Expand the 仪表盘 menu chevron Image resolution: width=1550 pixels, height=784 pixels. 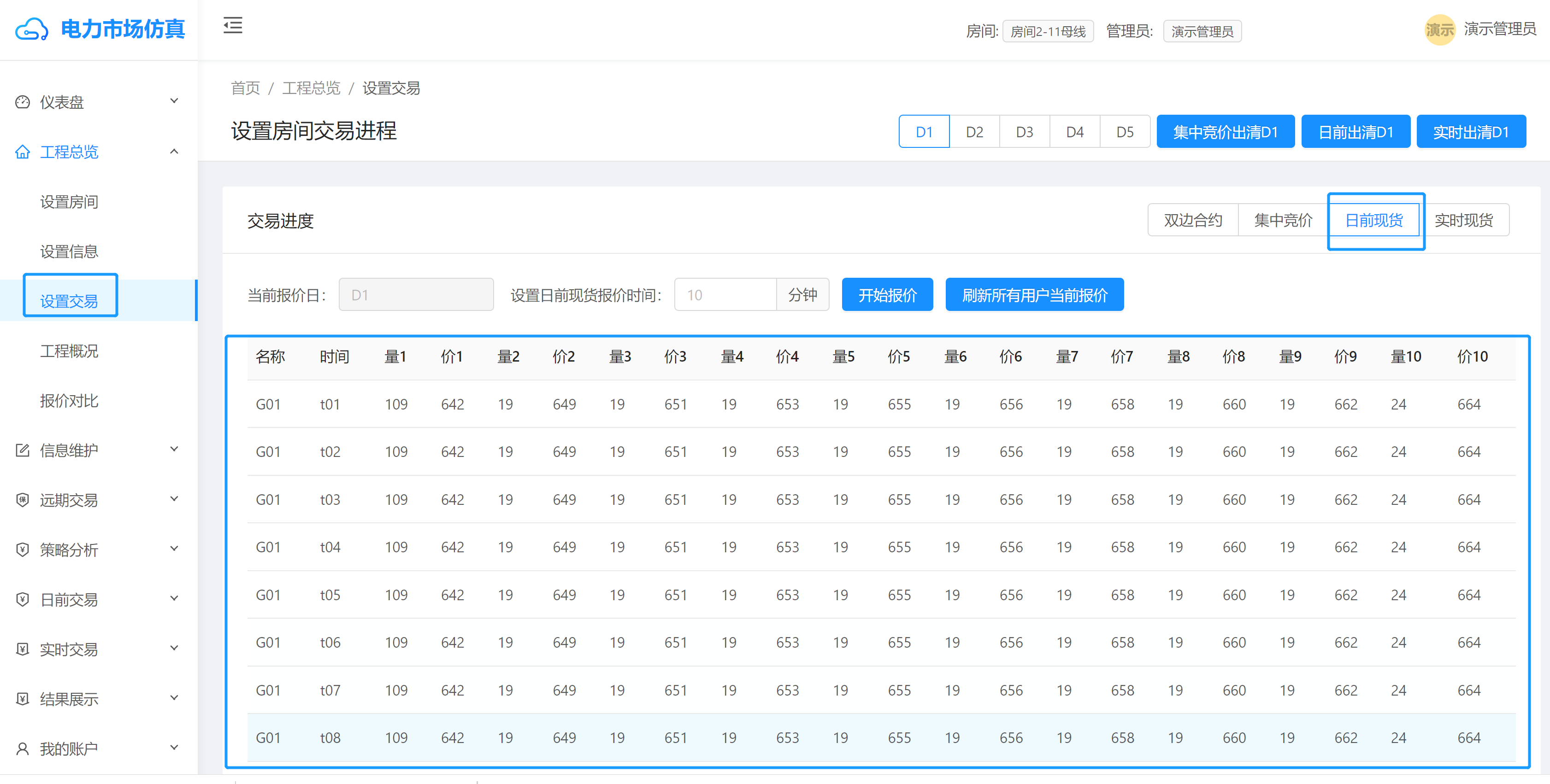(x=175, y=101)
